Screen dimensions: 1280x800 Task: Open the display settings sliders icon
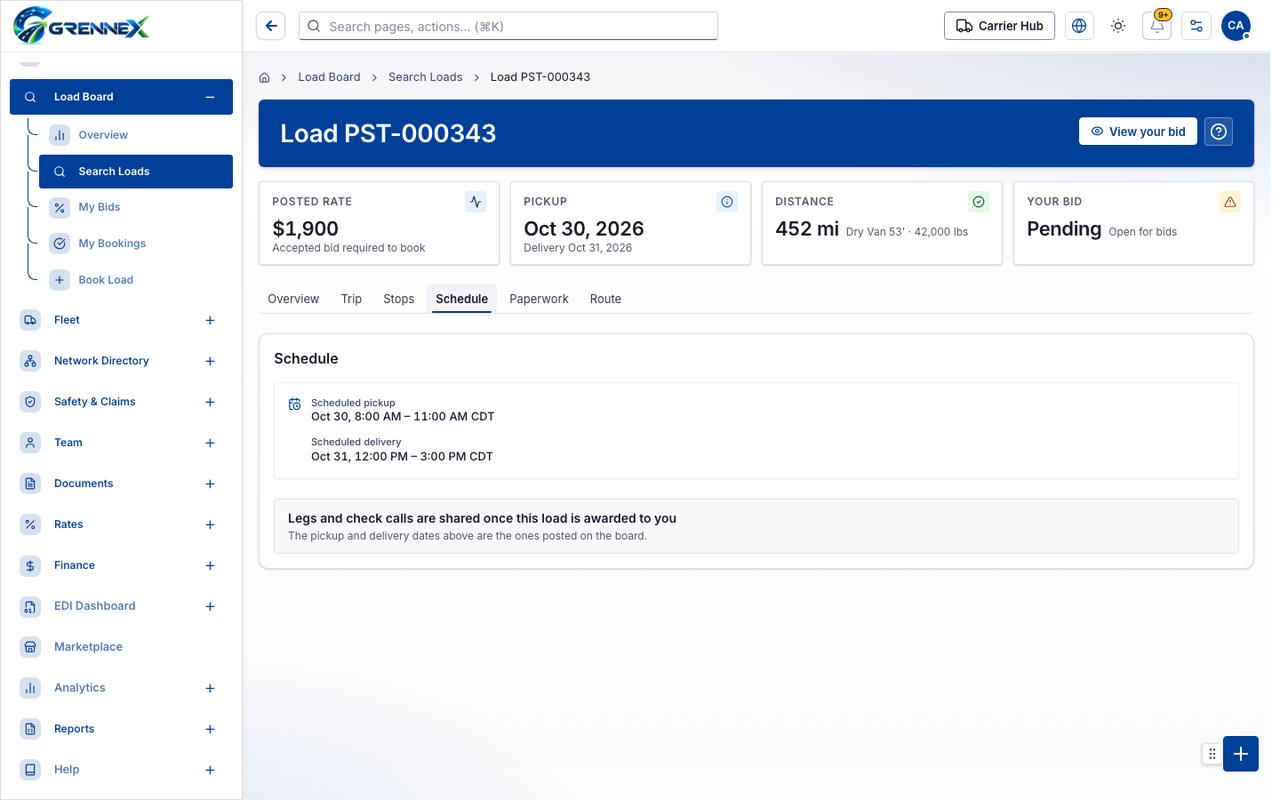point(1196,26)
